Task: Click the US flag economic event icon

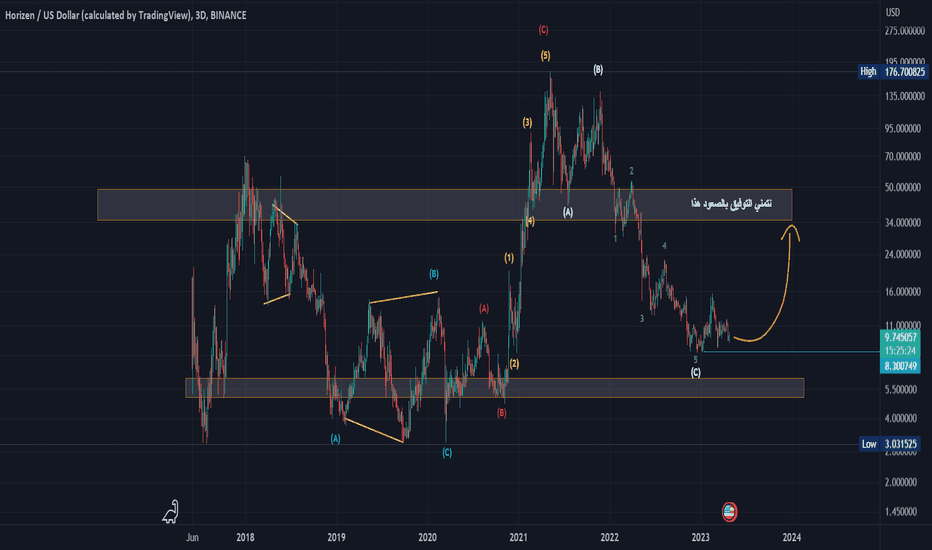Action: (x=729, y=511)
